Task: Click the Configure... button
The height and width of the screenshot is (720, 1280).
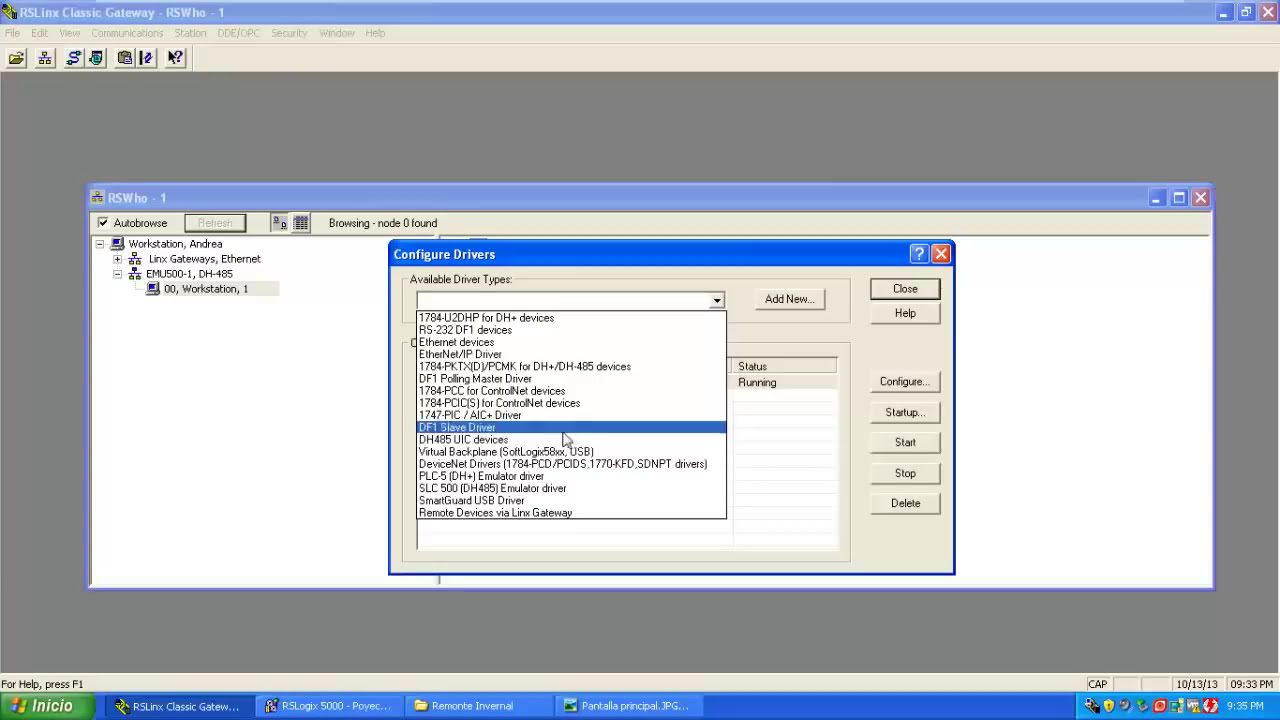Action: 905,382
